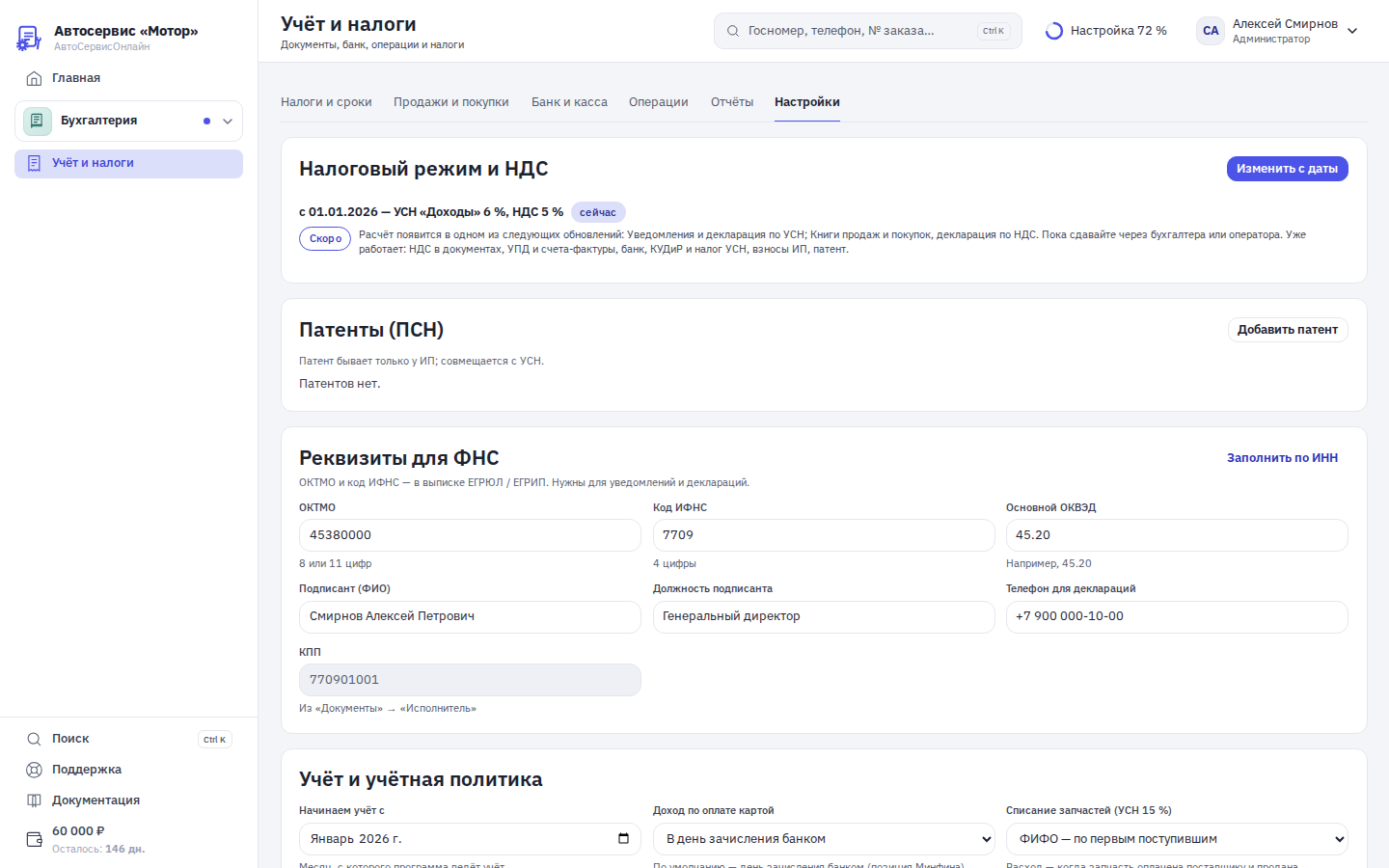Image resolution: width=1389 pixels, height=868 pixels.
Task: Click the Изменить с даты button
Action: click(x=1287, y=169)
